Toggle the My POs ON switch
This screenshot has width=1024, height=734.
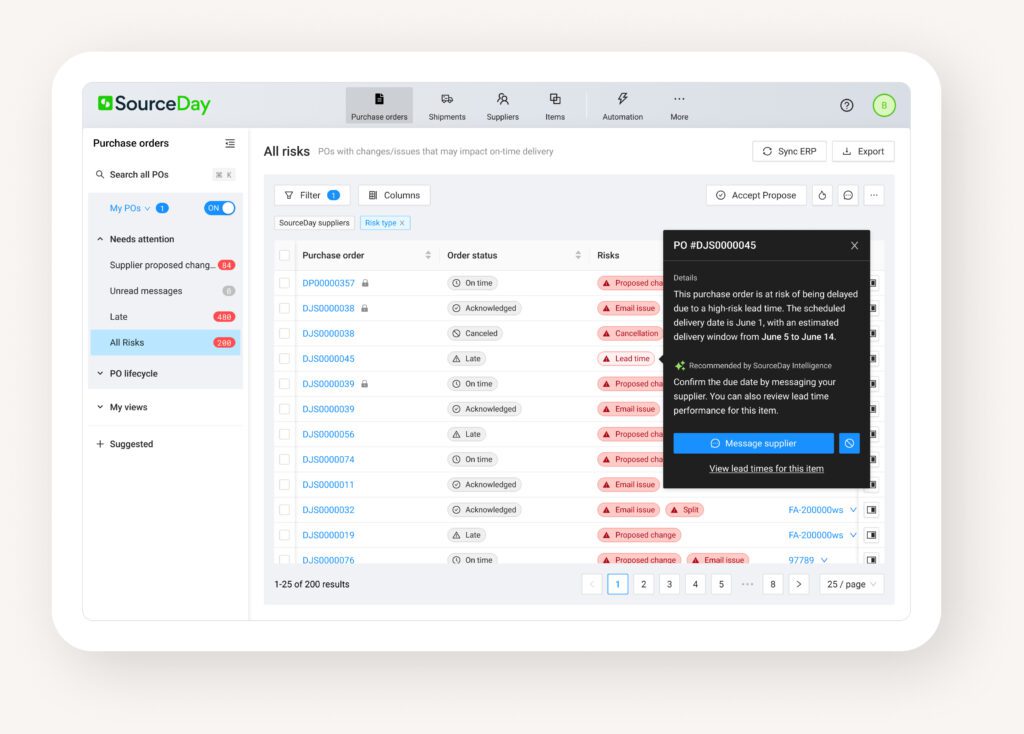pos(219,208)
